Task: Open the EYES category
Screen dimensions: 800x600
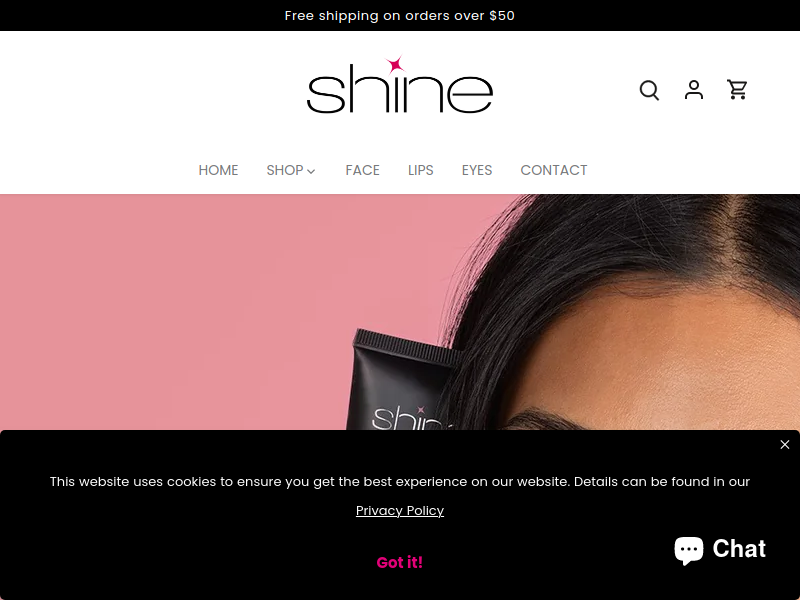Action: (477, 170)
